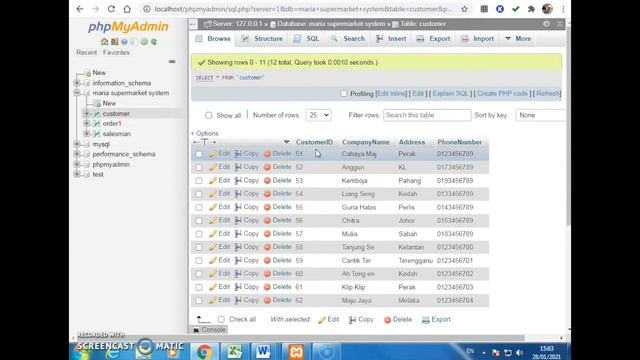The image size is (640, 360).
Task: Open the Sort by key dropdown
Action: 541,115
